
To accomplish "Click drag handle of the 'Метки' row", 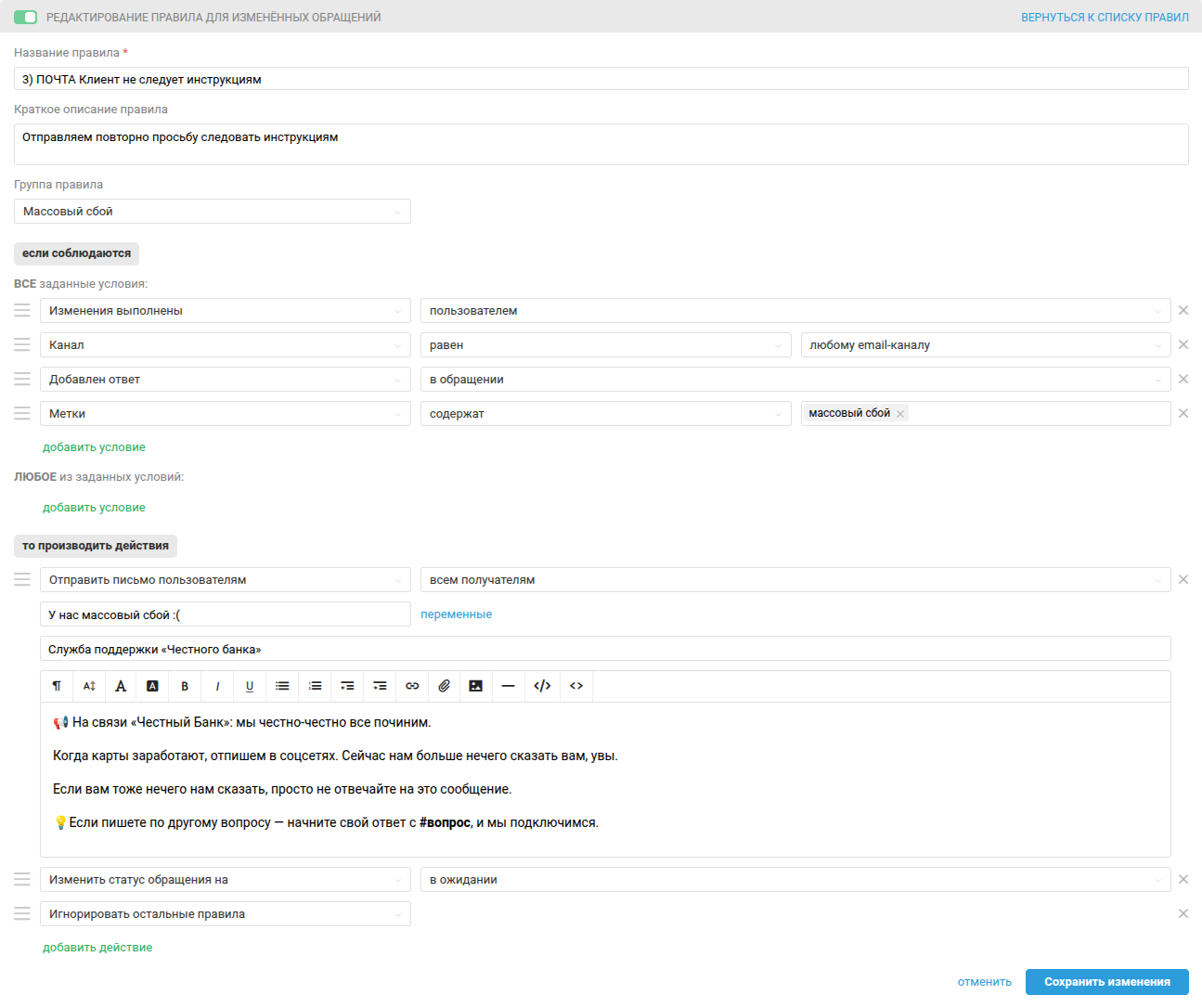I will 22,413.
